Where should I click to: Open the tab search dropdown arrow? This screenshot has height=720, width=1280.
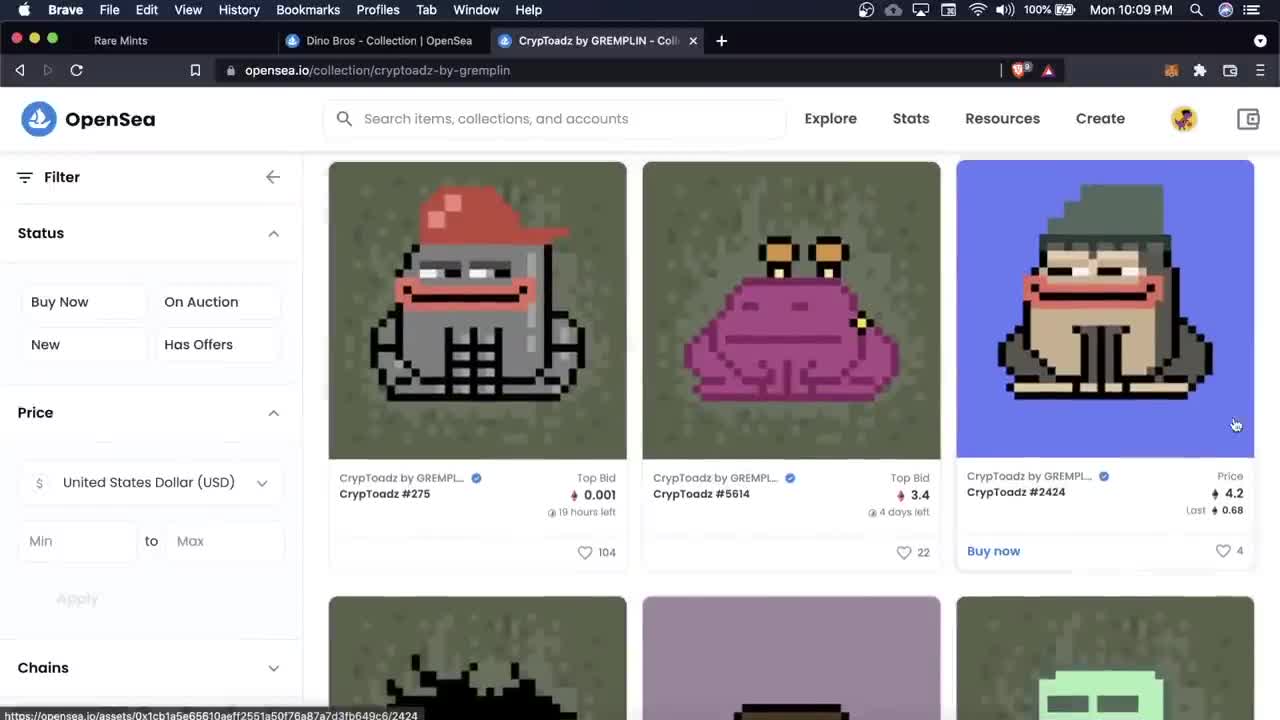1260,41
